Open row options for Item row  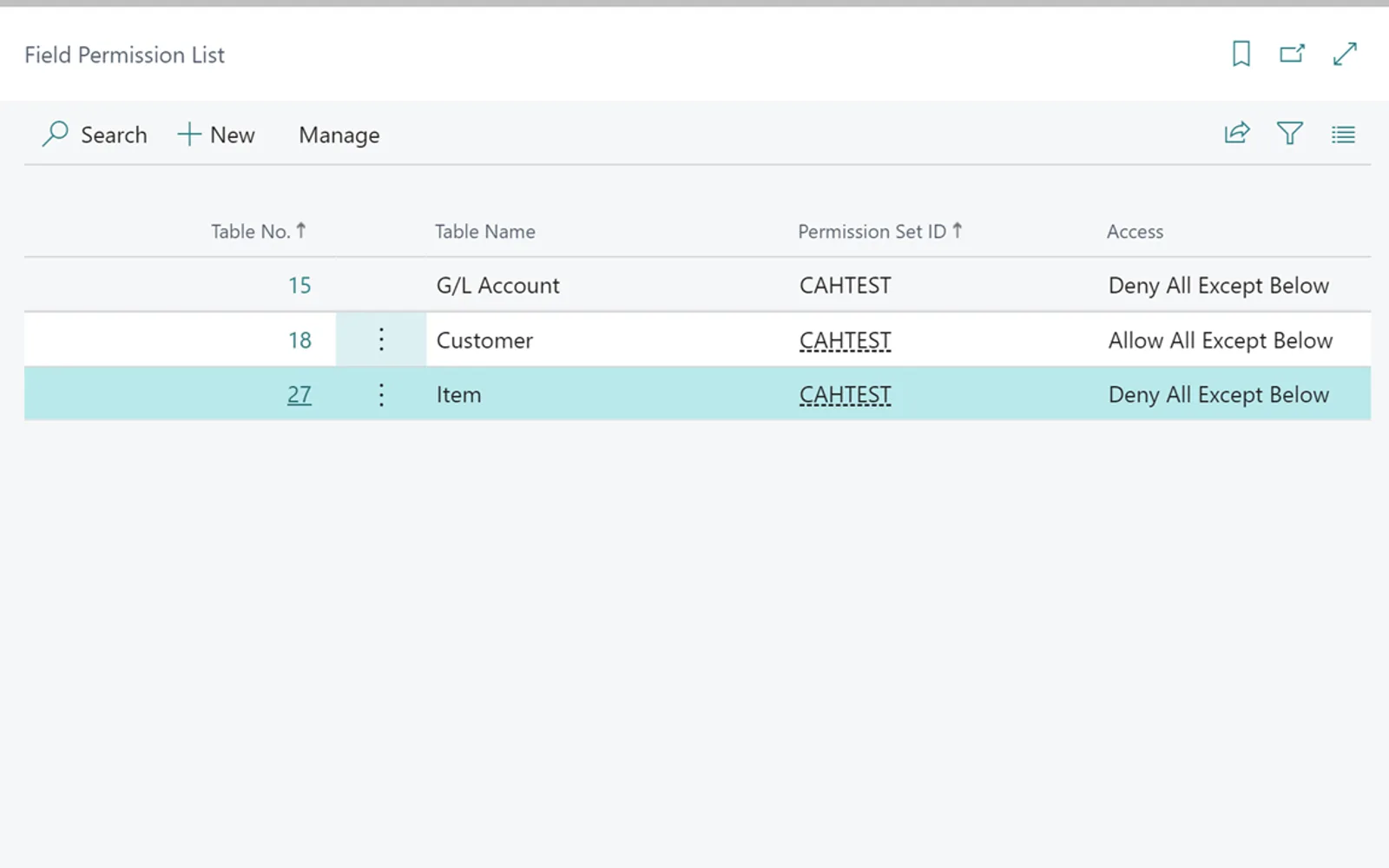(381, 395)
